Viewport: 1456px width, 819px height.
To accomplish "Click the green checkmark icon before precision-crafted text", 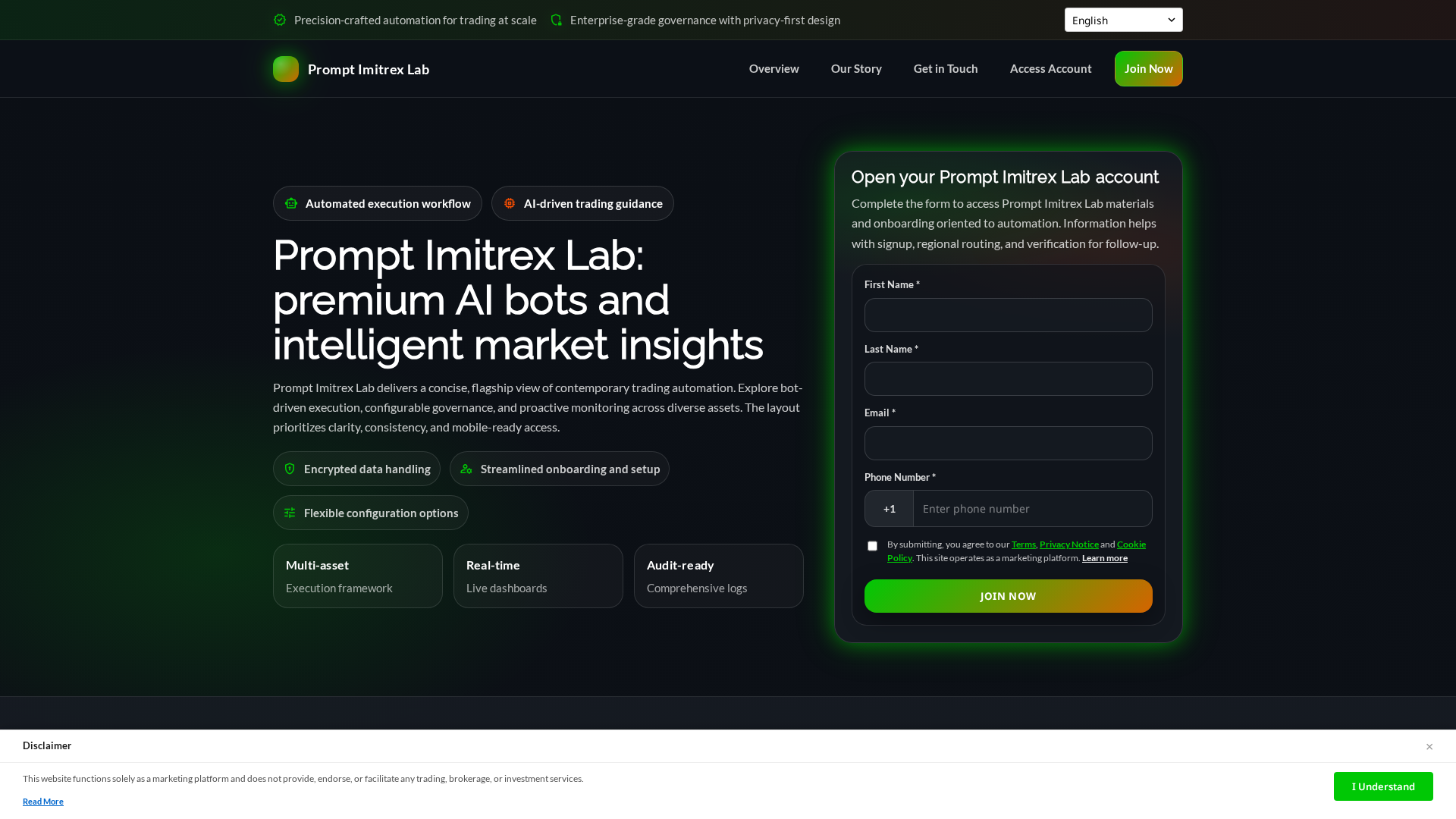I will coord(280,20).
